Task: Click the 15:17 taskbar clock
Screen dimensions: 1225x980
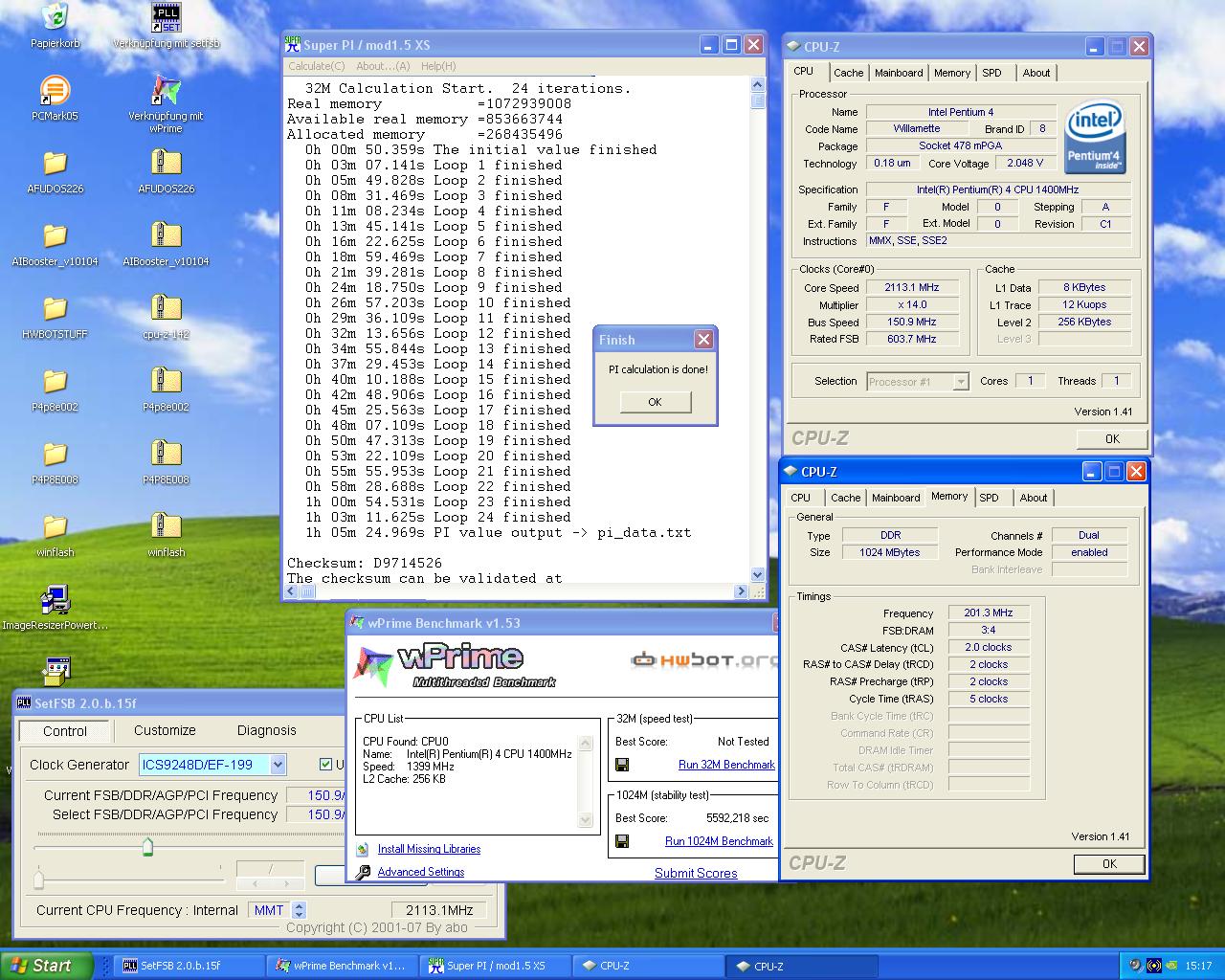Action: click(x=1198, y=966)
